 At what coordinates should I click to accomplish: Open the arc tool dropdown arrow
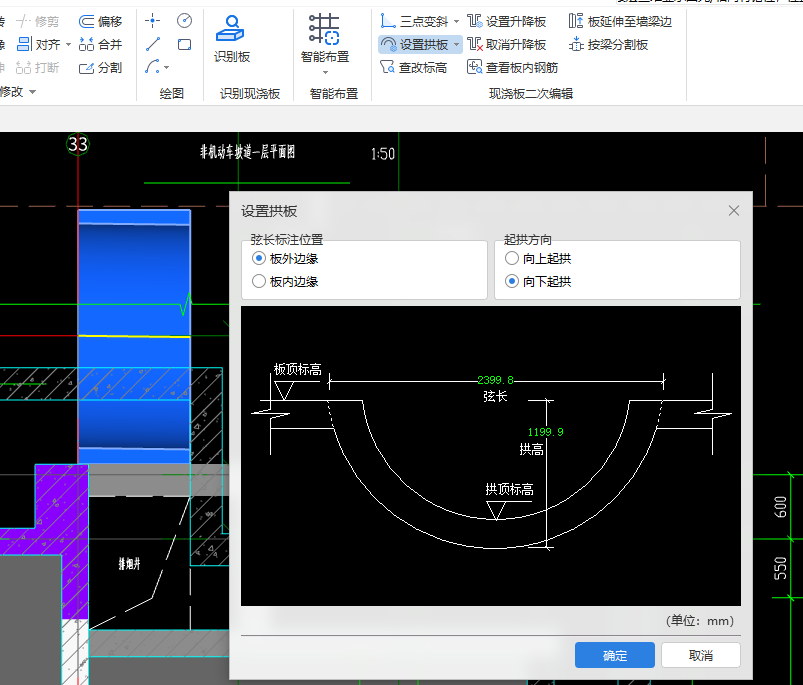tap(166, 68)
